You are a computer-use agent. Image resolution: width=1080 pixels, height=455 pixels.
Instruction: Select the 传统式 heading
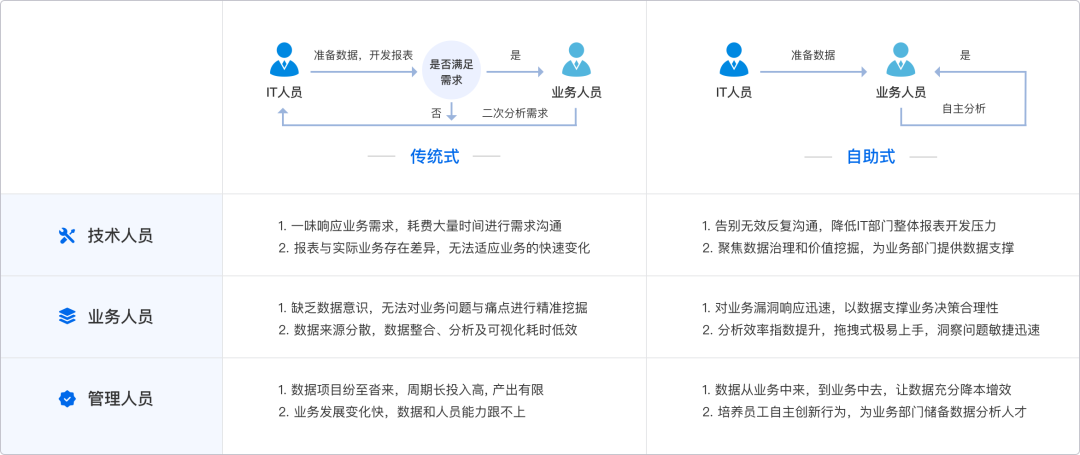point(435,156)
